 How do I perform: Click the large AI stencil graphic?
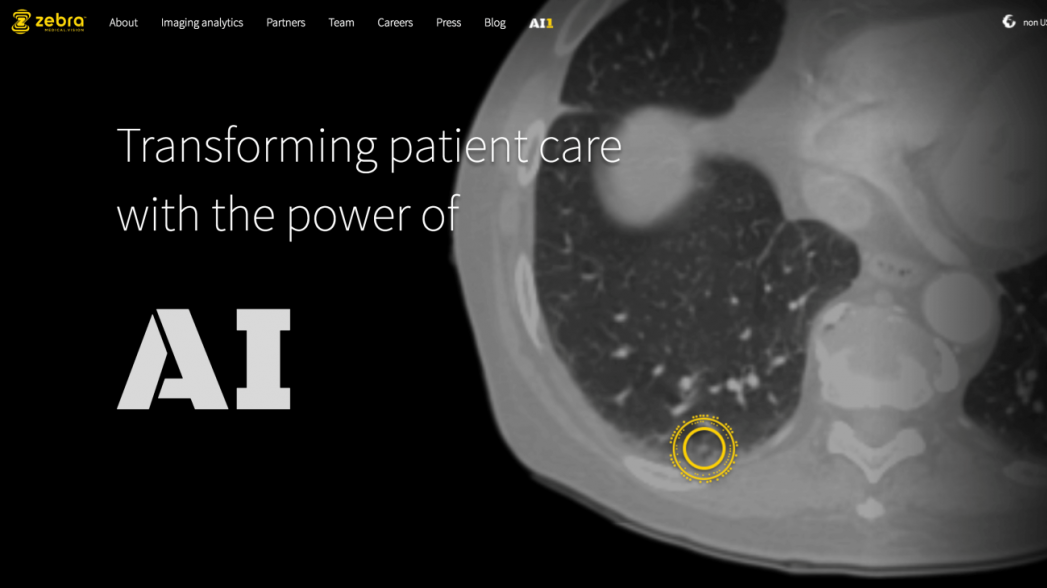click(x=204, y=359)
